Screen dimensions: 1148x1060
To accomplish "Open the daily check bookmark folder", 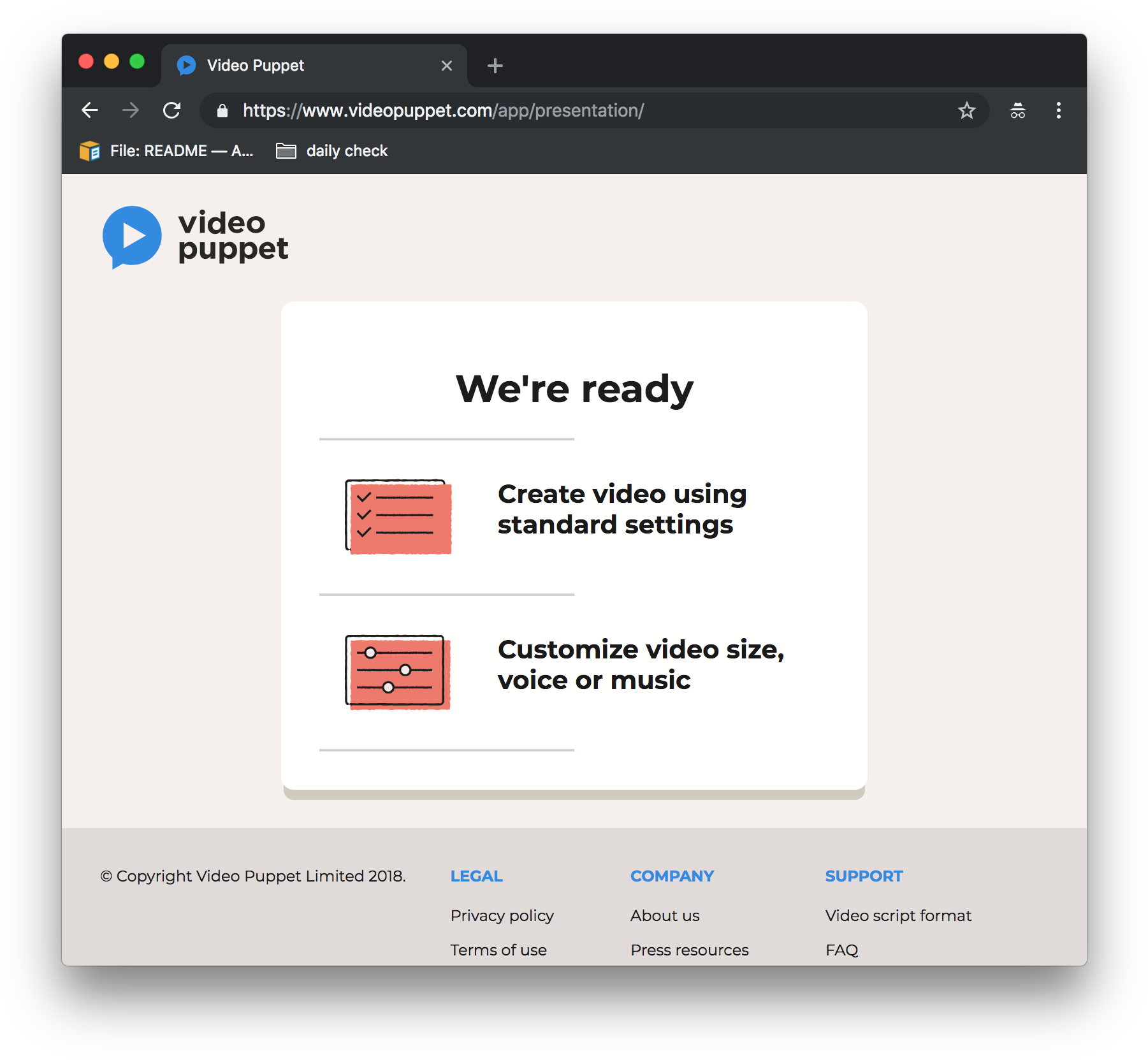I will [x=331, y=151].
